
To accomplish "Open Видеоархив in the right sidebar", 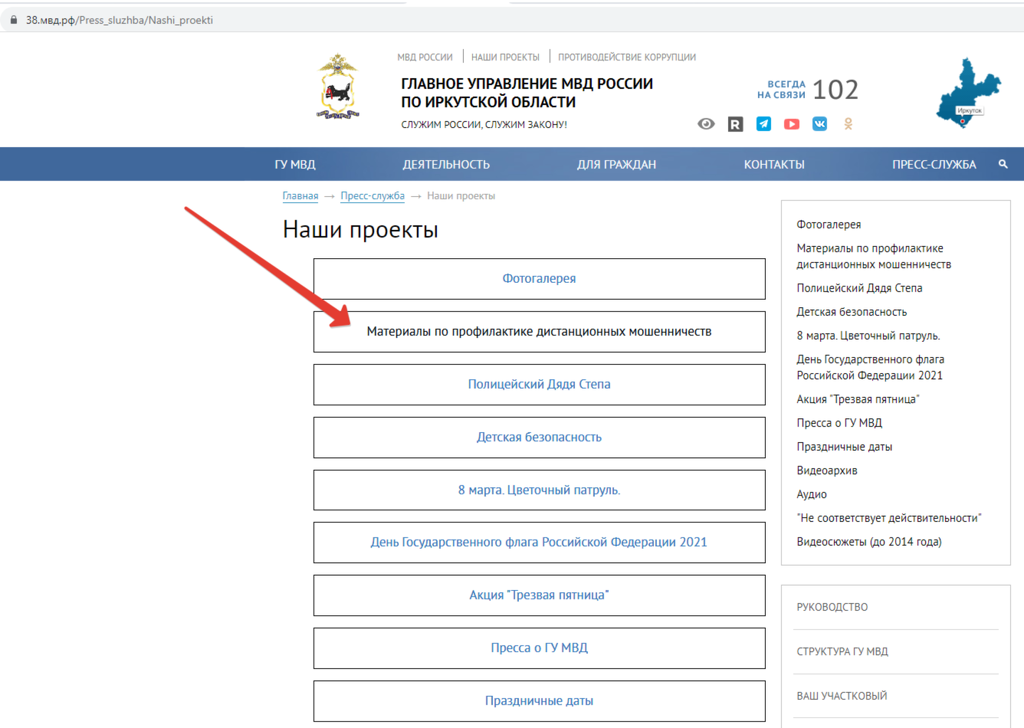I will (x=827, y=470).
